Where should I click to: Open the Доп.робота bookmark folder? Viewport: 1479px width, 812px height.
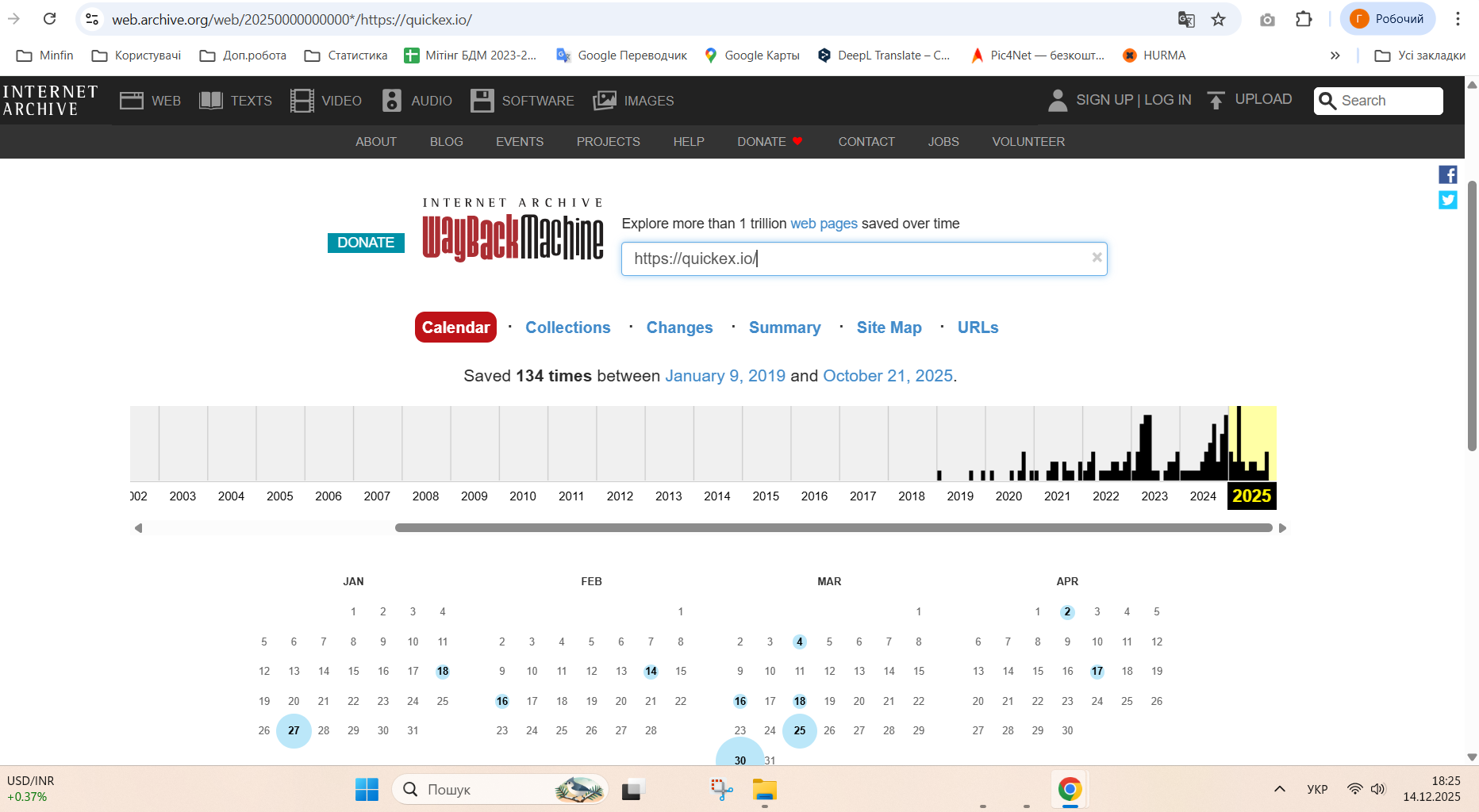click(x=243, y=56)
